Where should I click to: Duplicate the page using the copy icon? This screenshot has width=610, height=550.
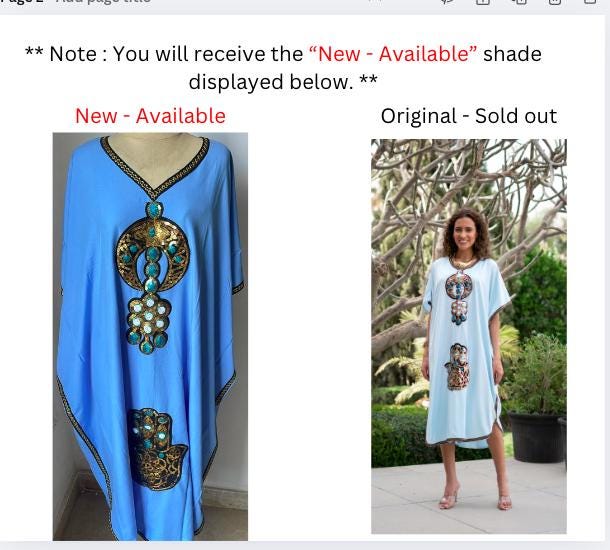519,2
